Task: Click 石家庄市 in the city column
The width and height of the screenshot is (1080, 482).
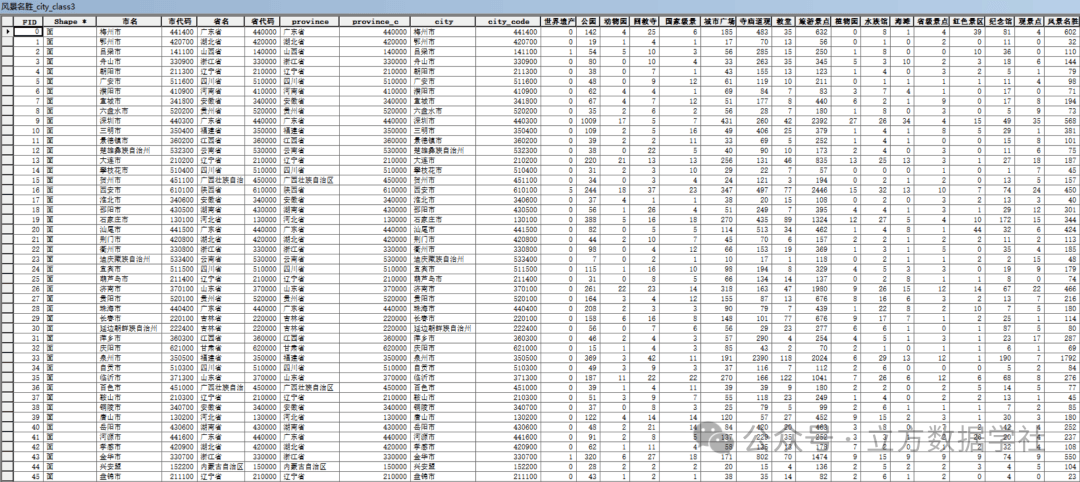Action: 428,220
